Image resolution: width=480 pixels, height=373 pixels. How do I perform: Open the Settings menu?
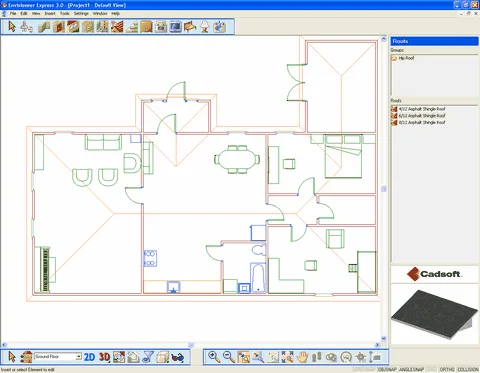81,13
